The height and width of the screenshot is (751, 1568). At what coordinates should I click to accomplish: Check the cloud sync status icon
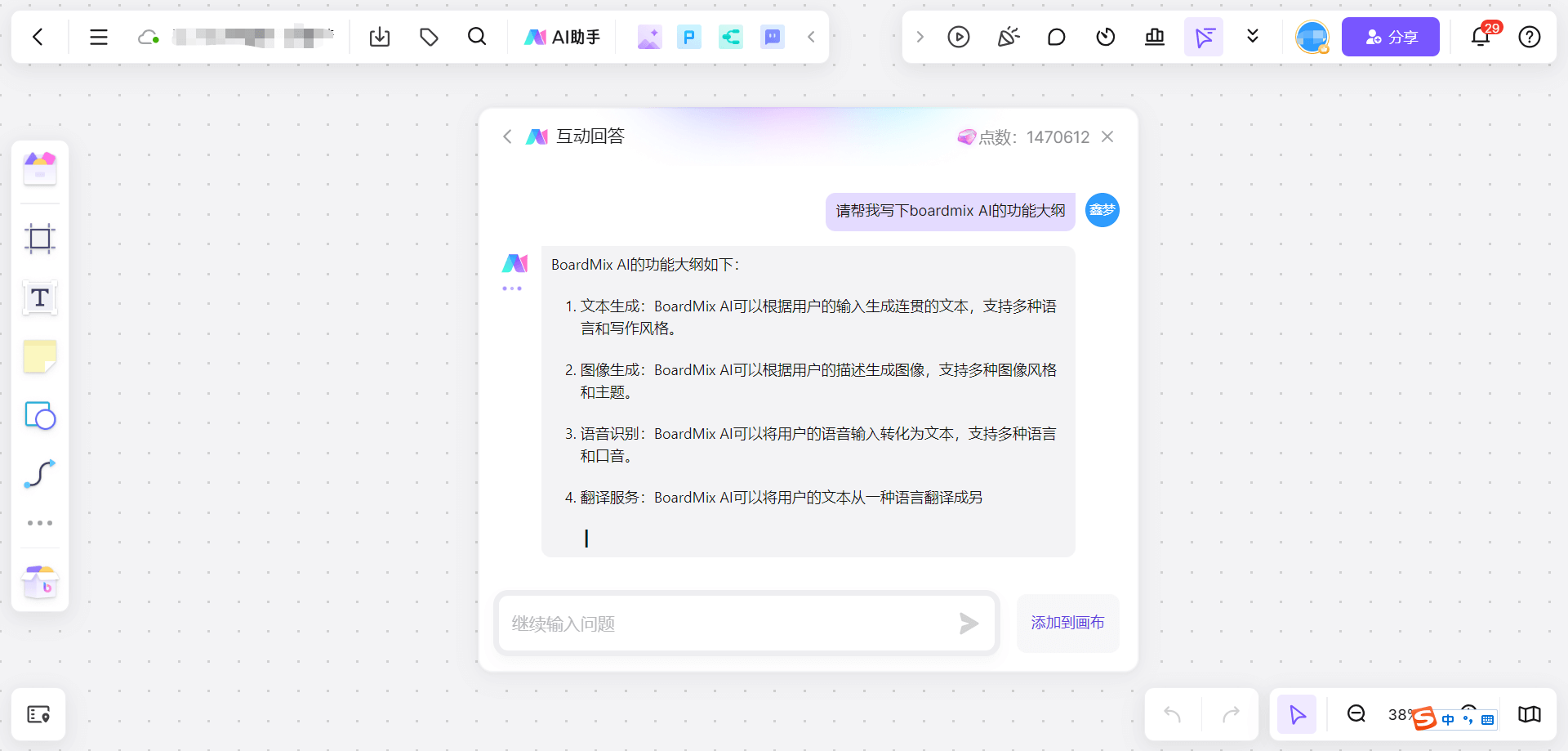click(x=148, y=37)
